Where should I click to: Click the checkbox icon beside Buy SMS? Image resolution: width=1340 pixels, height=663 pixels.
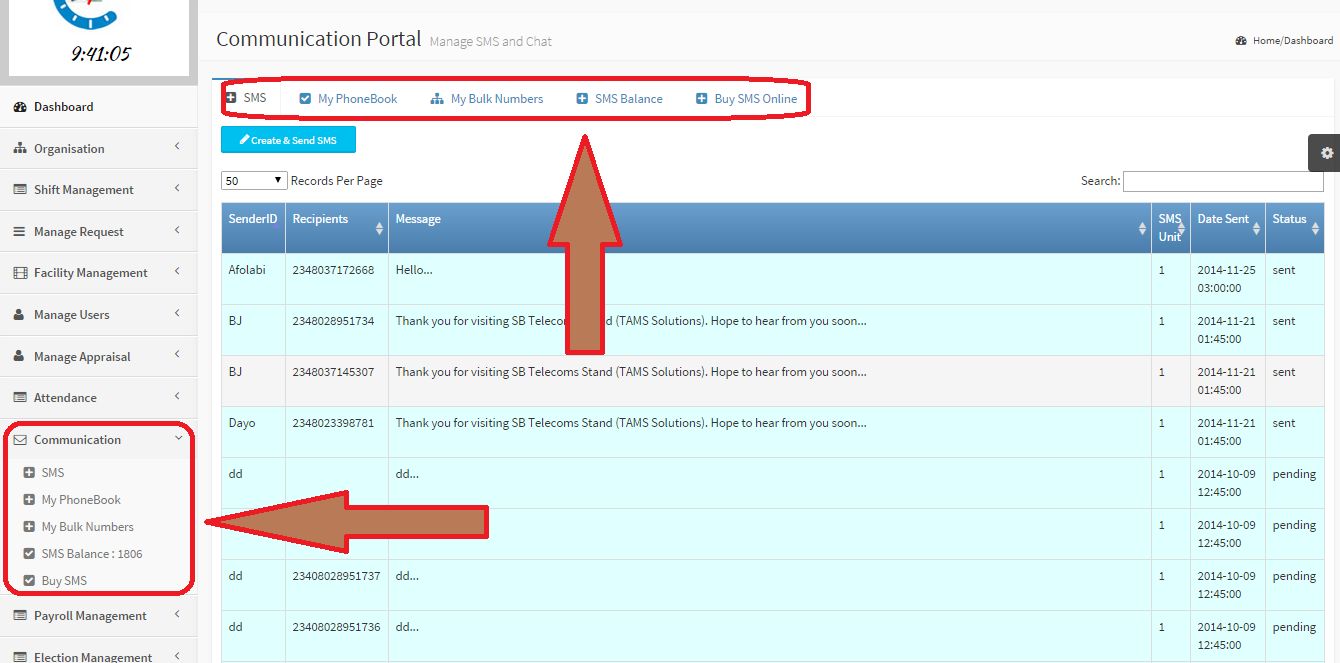click(29, 581)
